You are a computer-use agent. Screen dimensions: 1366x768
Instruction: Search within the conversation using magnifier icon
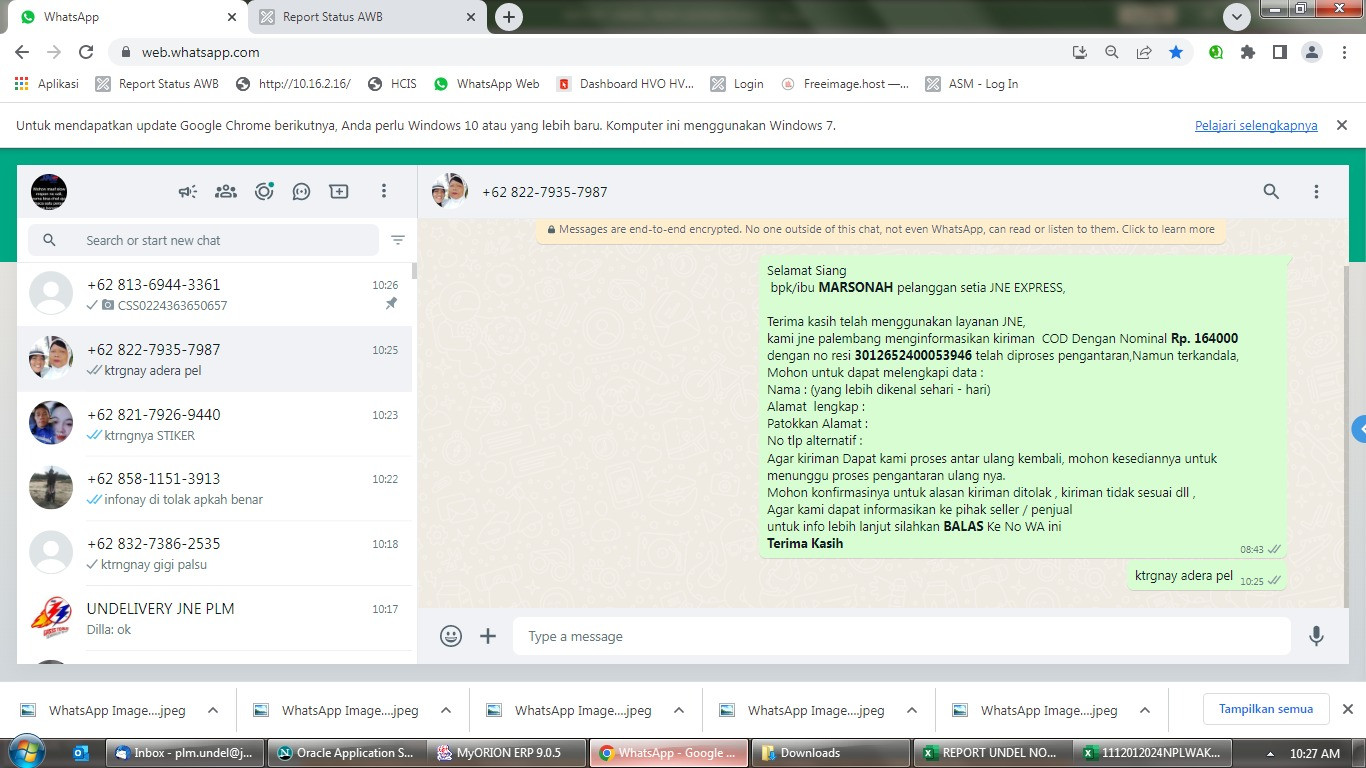pos(1271,191)
